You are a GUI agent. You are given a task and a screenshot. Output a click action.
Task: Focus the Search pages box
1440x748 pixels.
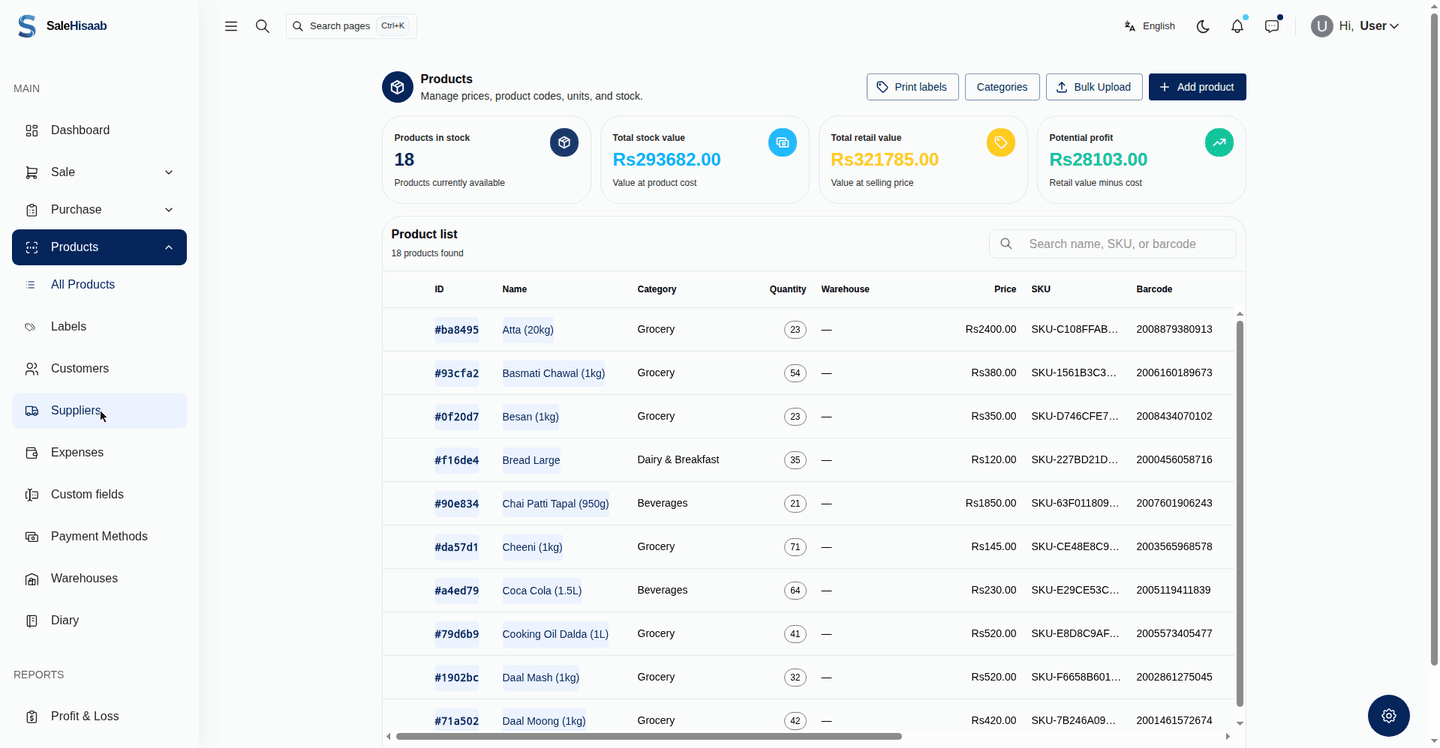click(351, 26)
